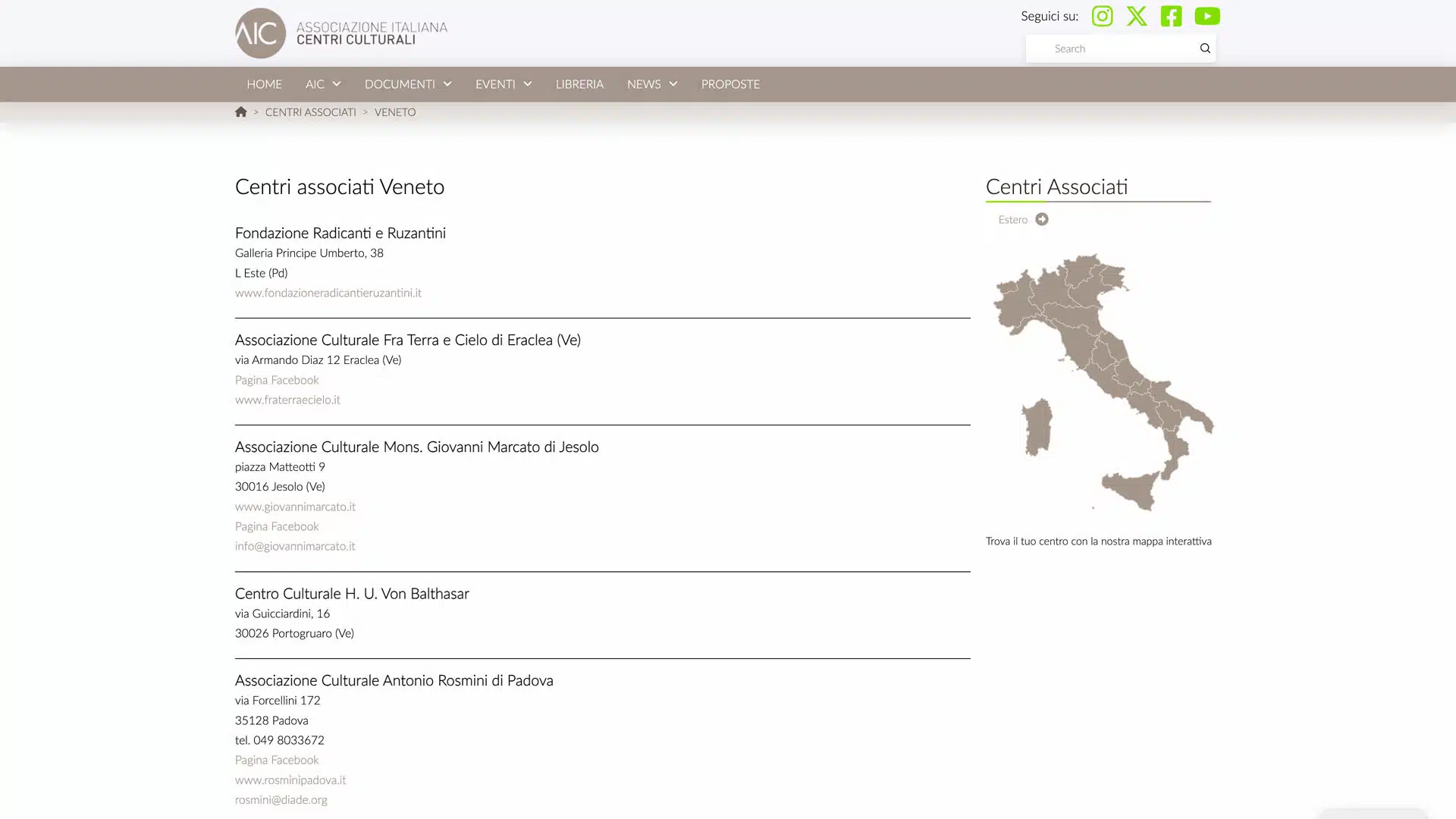Open the AIC Instagram page
This screenshot has height=819, width=1456.
point(1102,16)
